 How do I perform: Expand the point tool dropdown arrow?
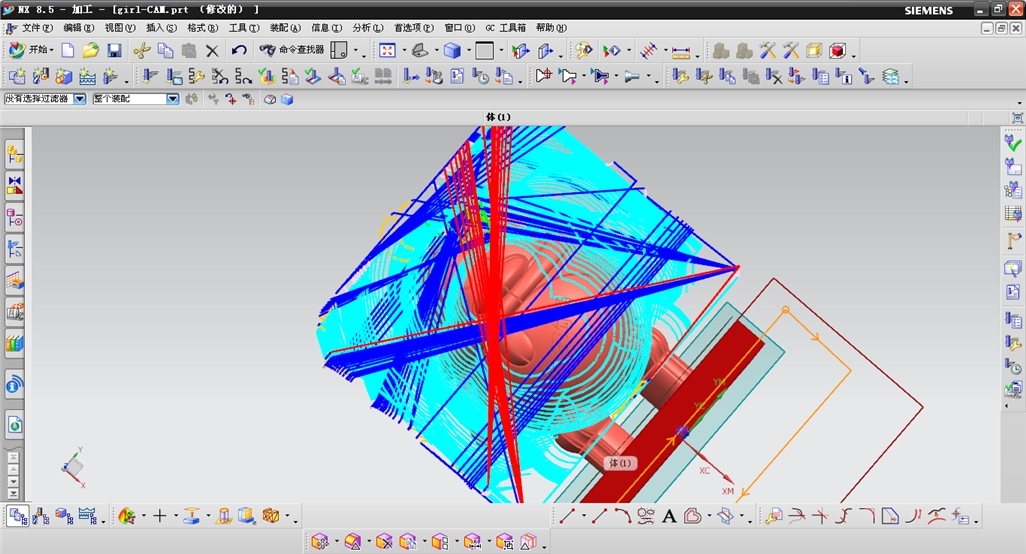pyautogui.click(x=175, y=516)
